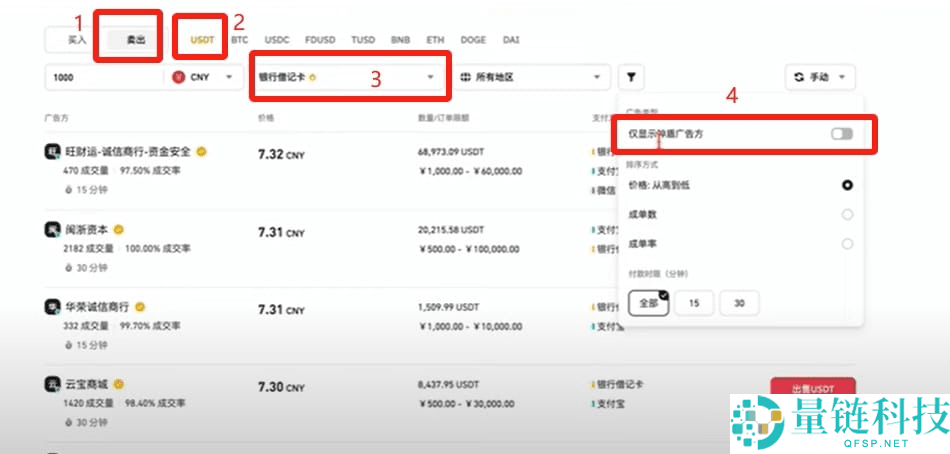Click limit ¥1,000.00 - ¥60,000.00

pyautogui.click(x=470, y=172)
